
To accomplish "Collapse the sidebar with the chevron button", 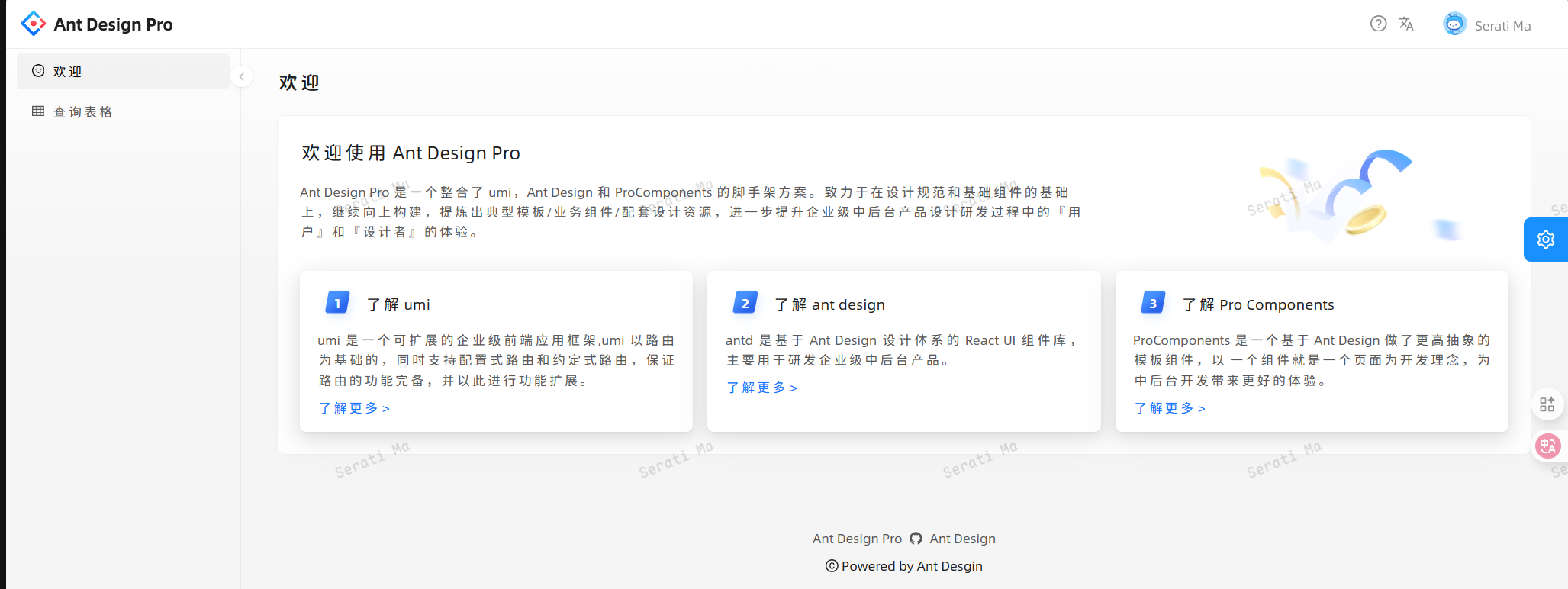I will point(241,76).
